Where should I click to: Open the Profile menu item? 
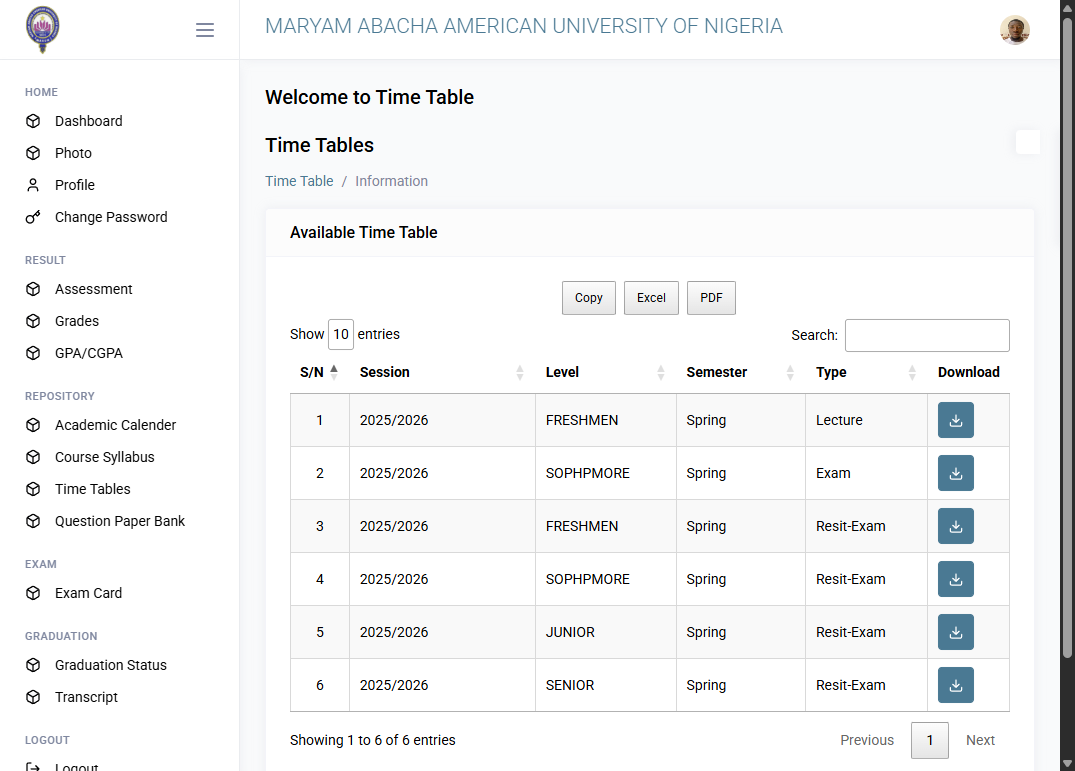point(75,185)
